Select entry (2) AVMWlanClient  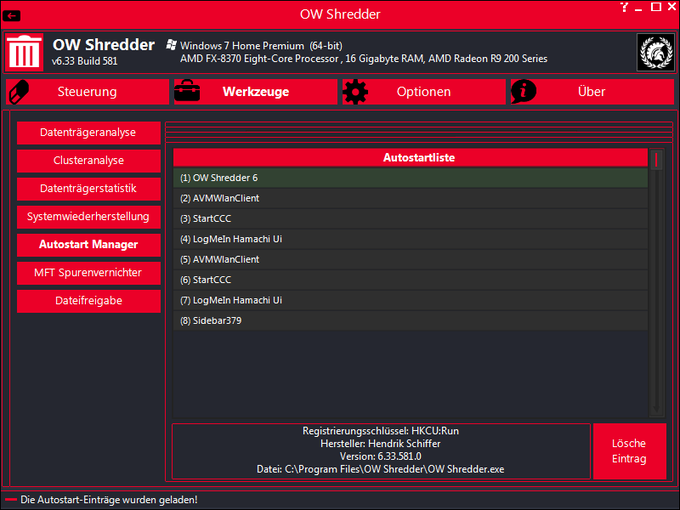[x=410, y=198]
